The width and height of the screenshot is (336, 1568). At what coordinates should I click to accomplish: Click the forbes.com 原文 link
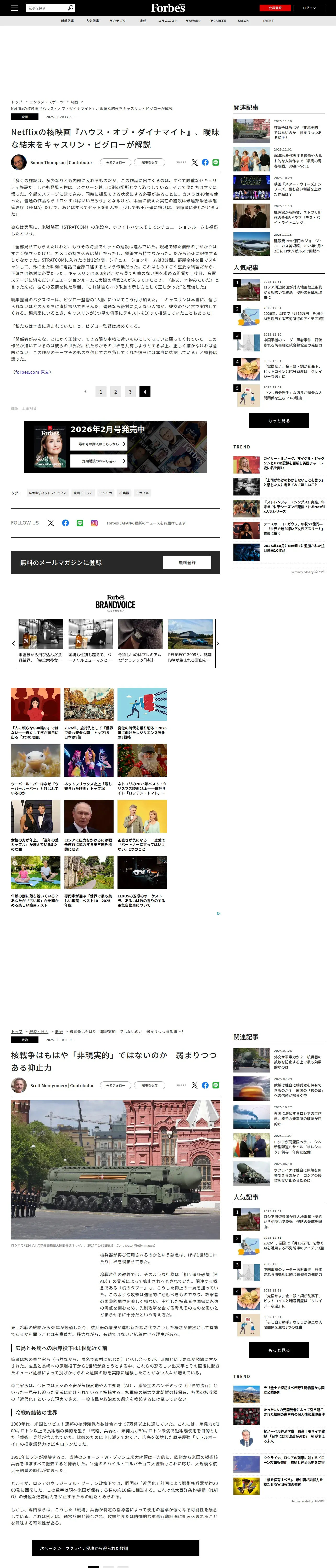[x=32, y=371]
